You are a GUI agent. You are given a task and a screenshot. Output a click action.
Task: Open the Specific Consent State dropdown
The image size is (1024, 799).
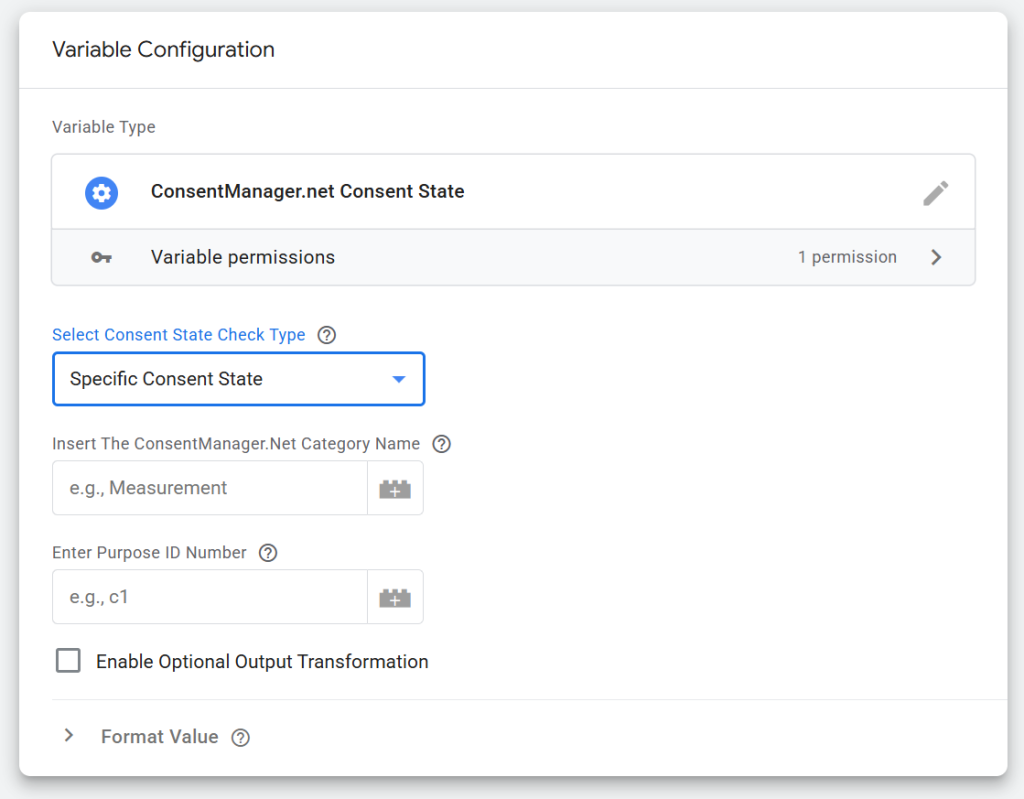point(238,379)
